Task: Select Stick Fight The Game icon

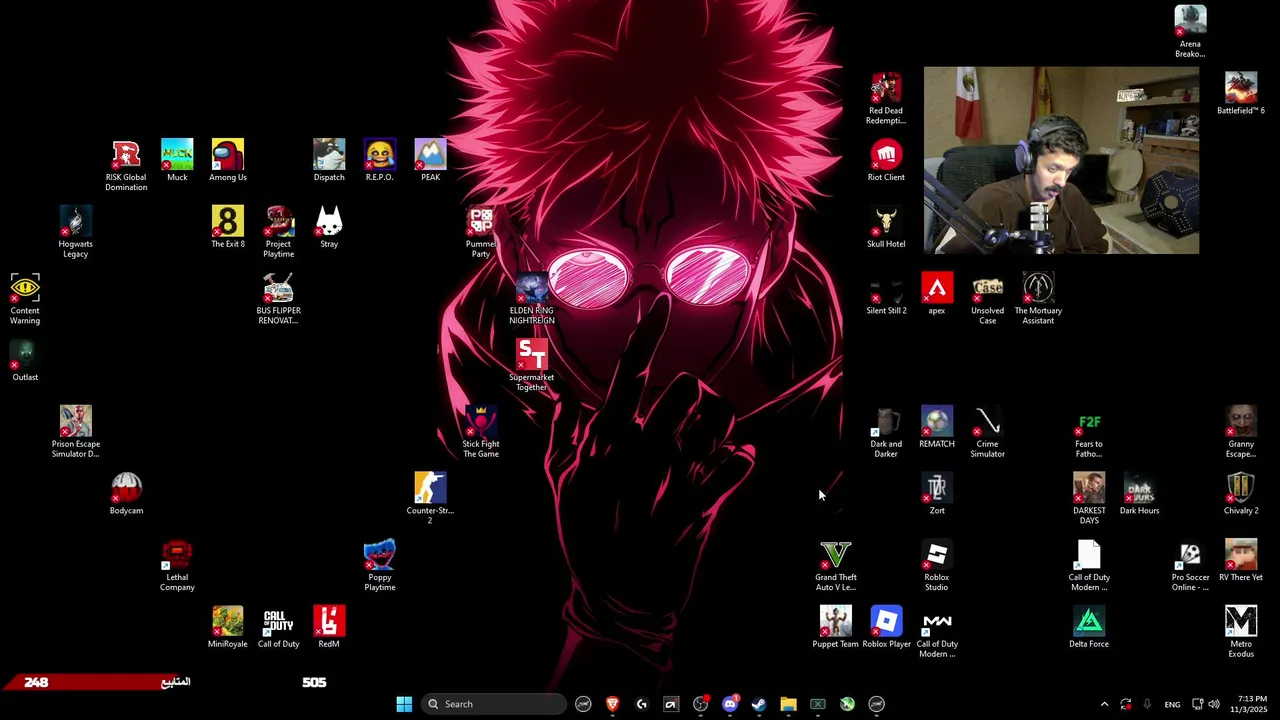Action: [x=481, y=432]
